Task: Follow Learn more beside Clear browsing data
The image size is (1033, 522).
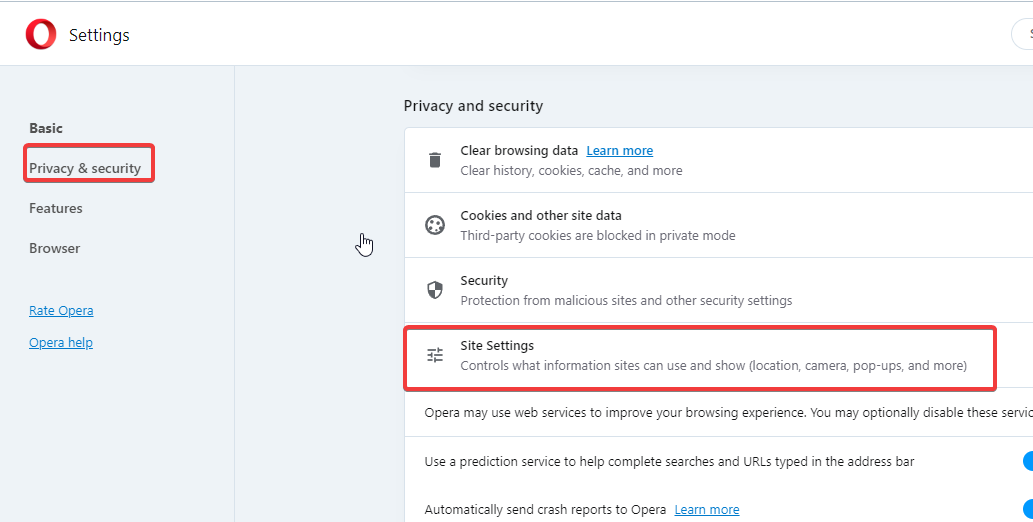Action: [620, 150]
